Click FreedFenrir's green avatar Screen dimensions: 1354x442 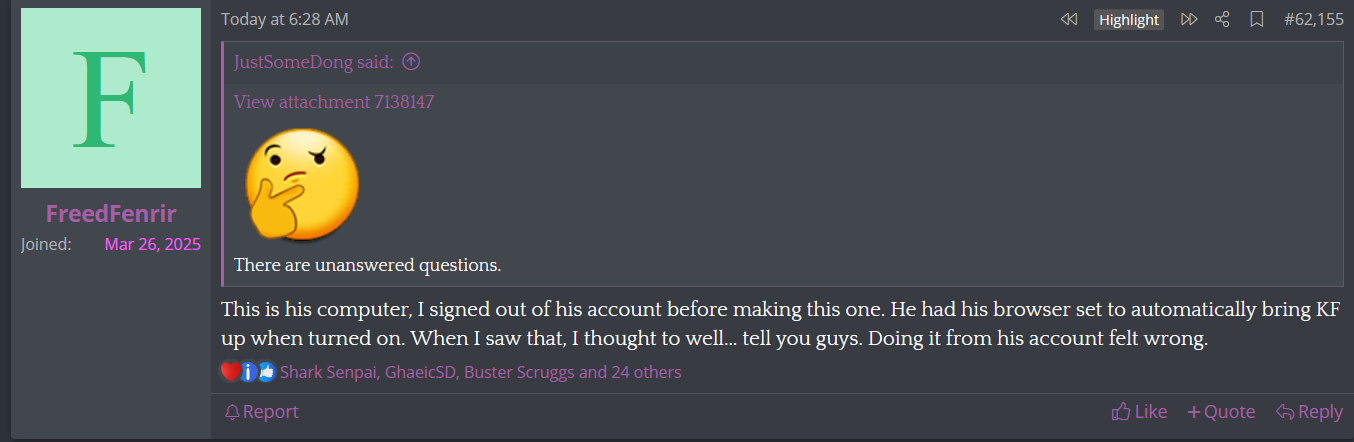pos(111,98)
